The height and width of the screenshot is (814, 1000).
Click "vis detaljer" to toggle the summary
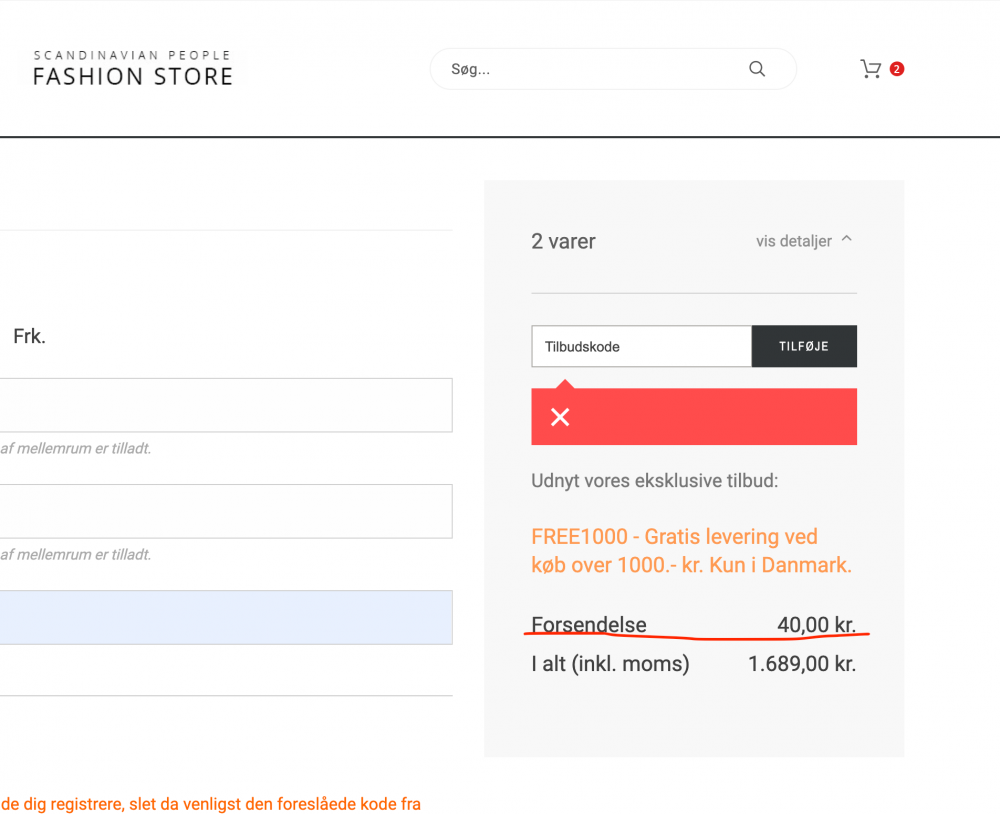point(793,241)
